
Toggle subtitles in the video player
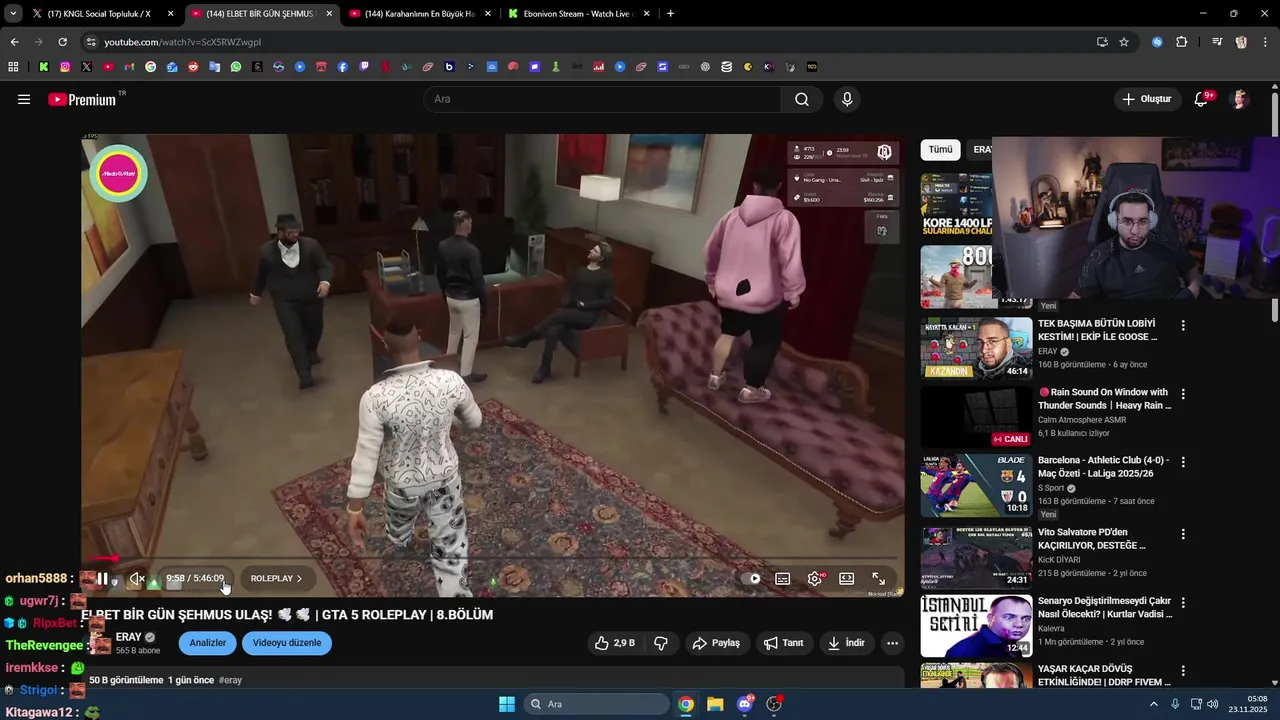[783, 578]
